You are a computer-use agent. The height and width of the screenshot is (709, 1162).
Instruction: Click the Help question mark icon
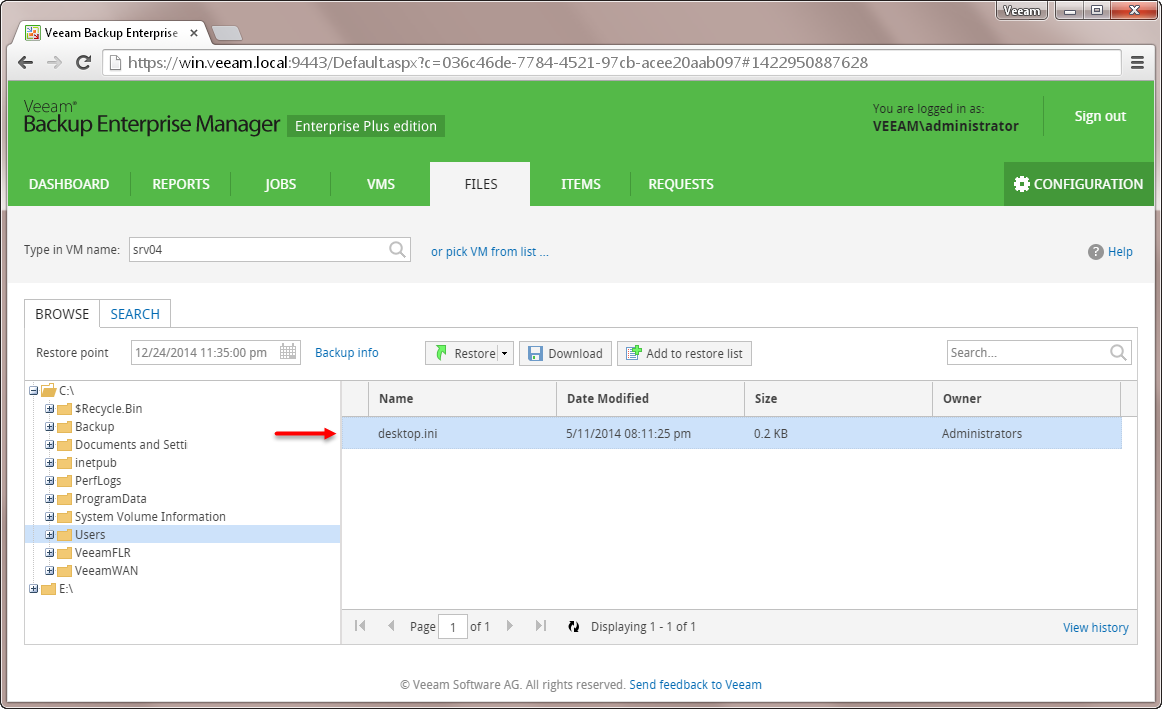tap(1096, 252)
